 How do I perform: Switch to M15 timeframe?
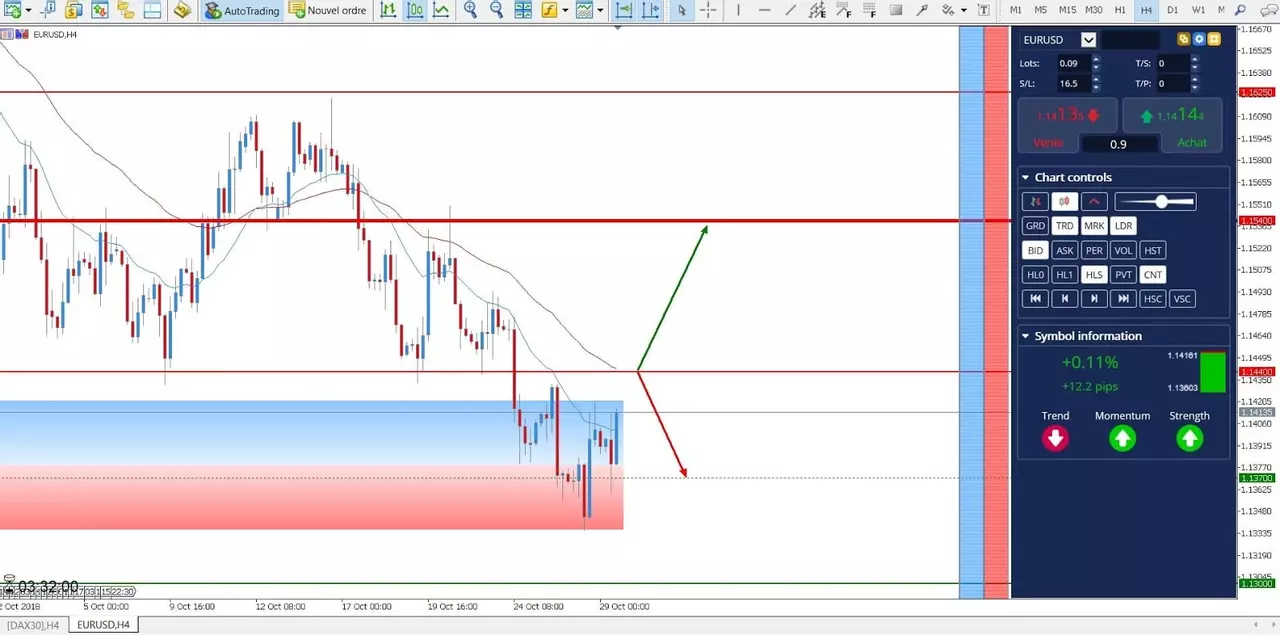[x=1067, y=10]
